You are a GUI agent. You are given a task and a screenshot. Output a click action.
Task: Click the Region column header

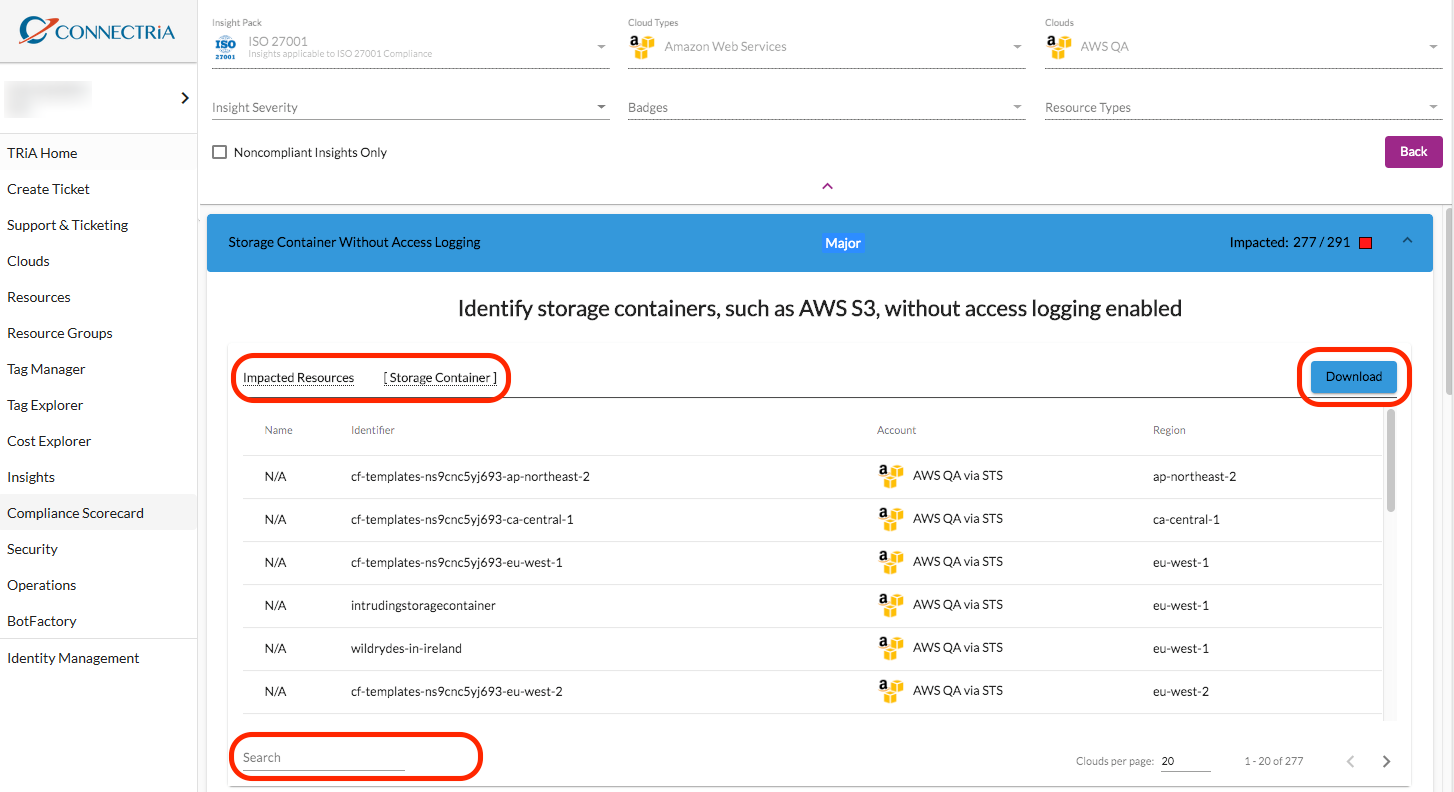tap(1169, 430)
